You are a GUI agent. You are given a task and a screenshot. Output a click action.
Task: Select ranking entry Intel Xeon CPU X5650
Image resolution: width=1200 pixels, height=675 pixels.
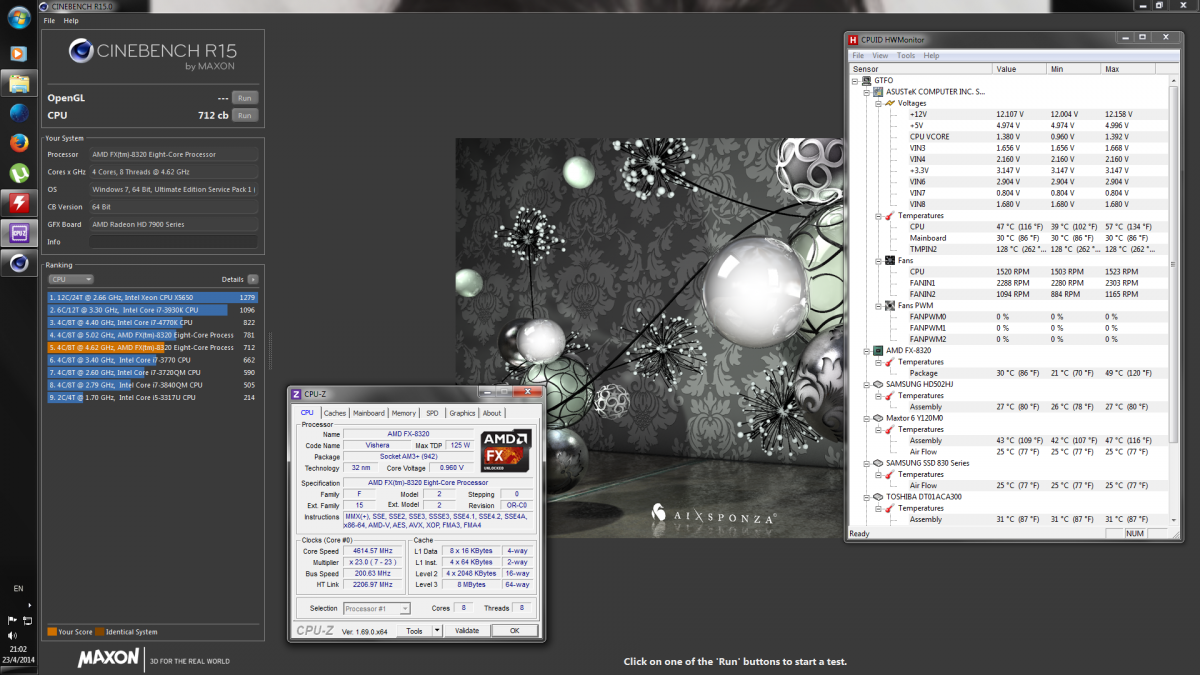153,297
